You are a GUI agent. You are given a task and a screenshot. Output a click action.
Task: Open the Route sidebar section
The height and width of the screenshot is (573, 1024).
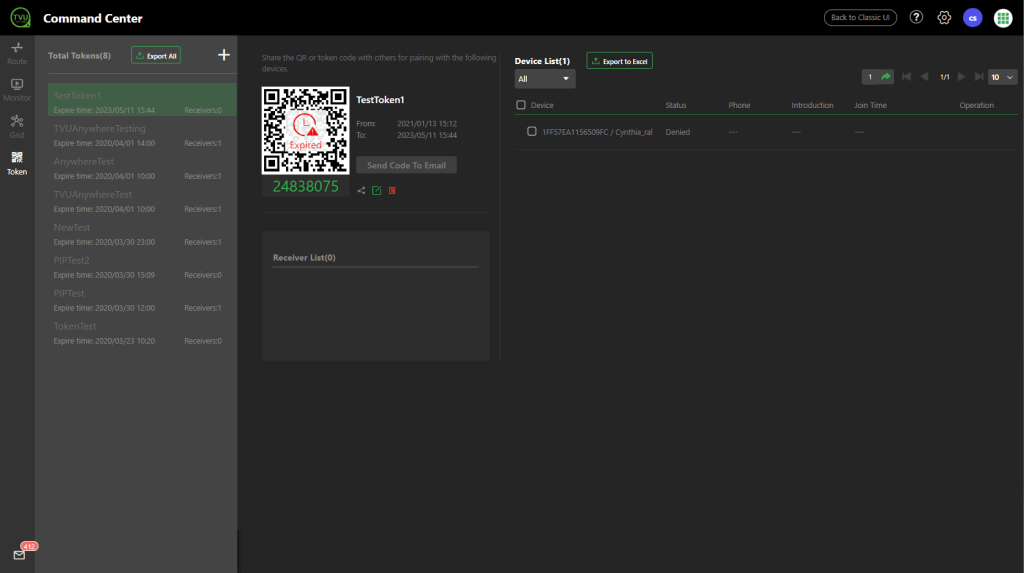tap(17, 53)
